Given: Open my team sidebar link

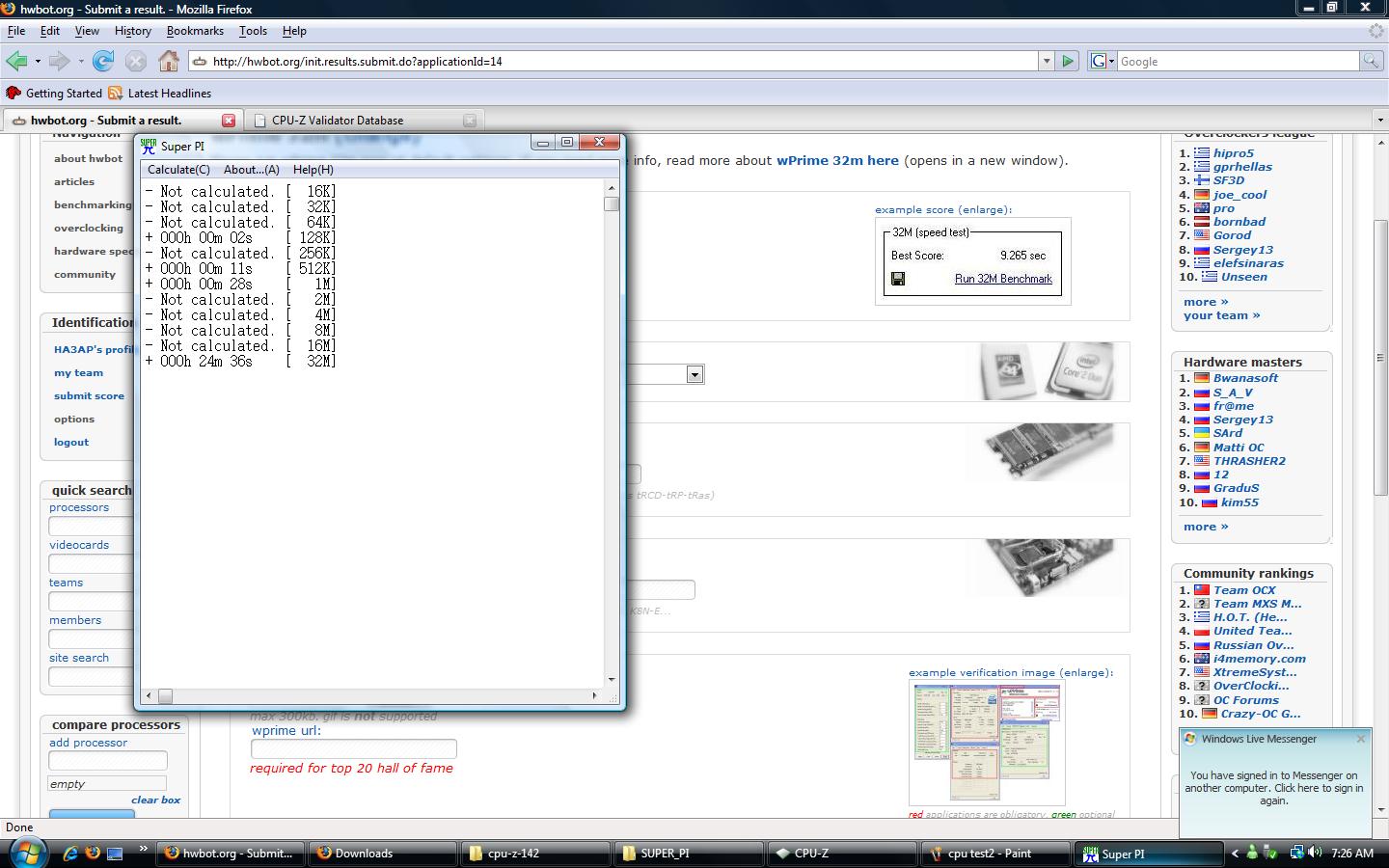Looking at the screenshot, I should coord(78,372).
